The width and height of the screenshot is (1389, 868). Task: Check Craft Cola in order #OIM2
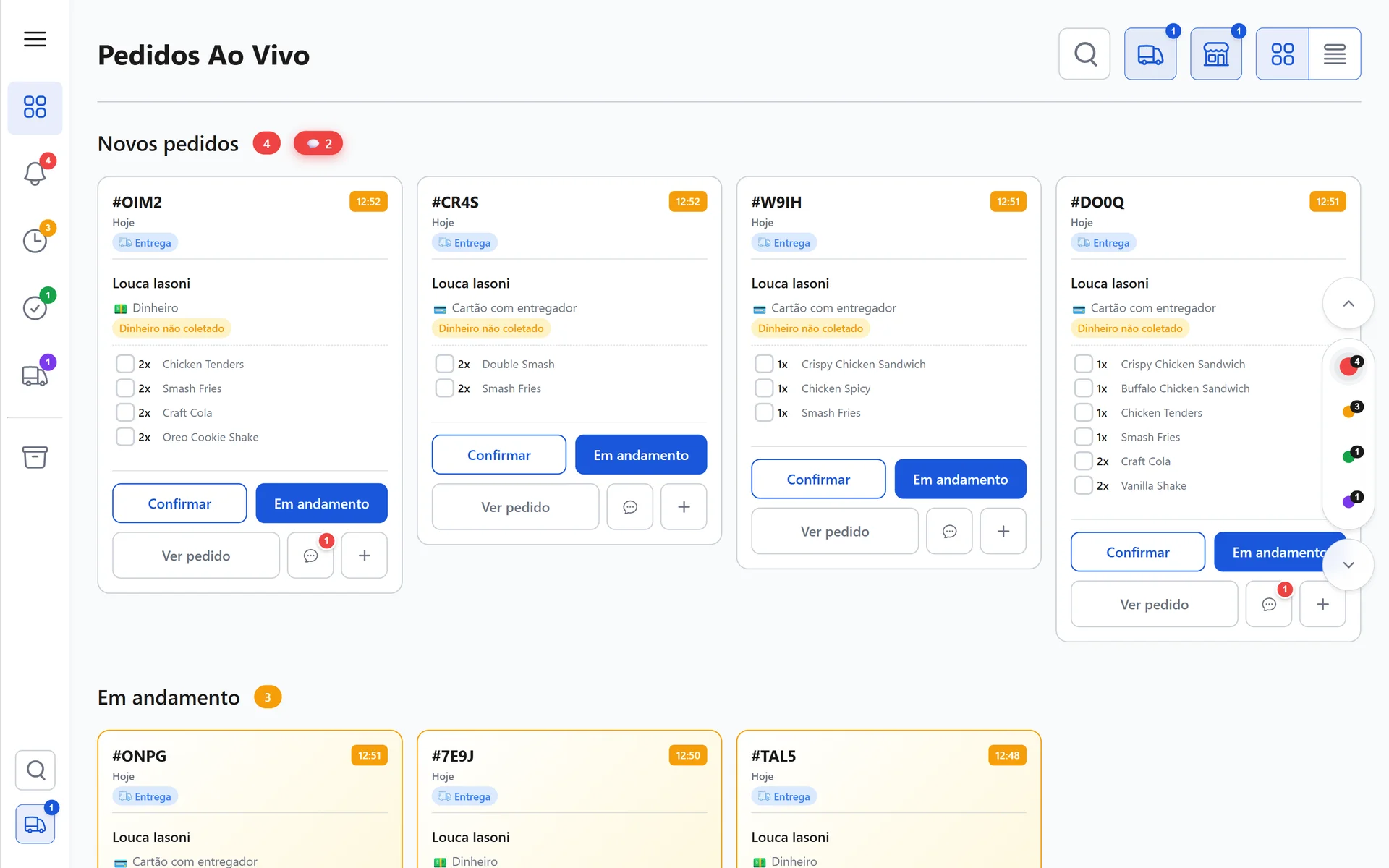[125, 412]
